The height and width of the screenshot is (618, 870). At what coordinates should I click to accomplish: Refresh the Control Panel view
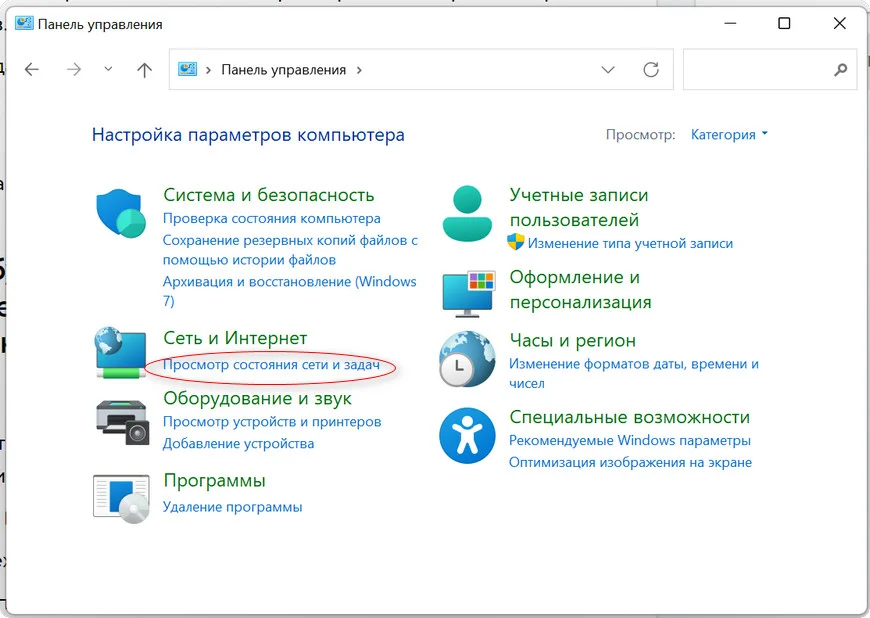click(x=651, y=70)
